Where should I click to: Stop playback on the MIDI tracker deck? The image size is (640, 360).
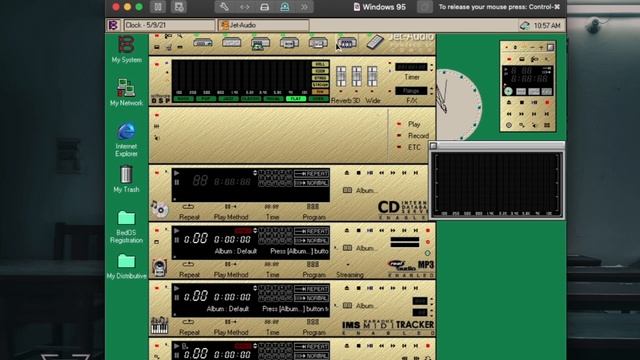click(358, 288)
